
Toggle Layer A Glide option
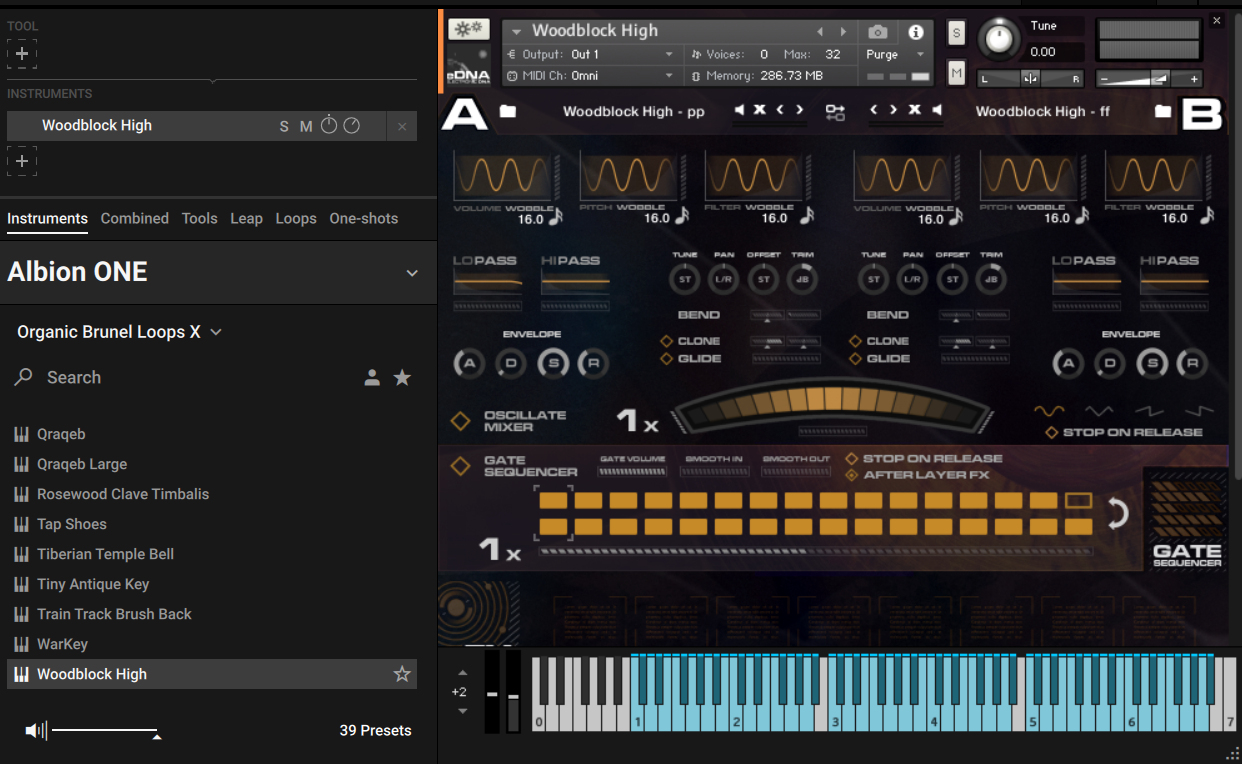666,358
